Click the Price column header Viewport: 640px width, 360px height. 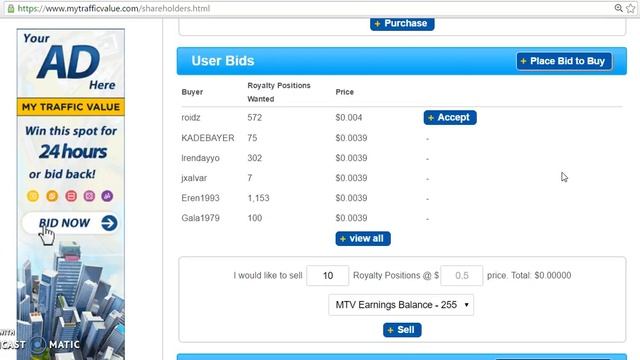pyautogui.click(x=344, y=92)
